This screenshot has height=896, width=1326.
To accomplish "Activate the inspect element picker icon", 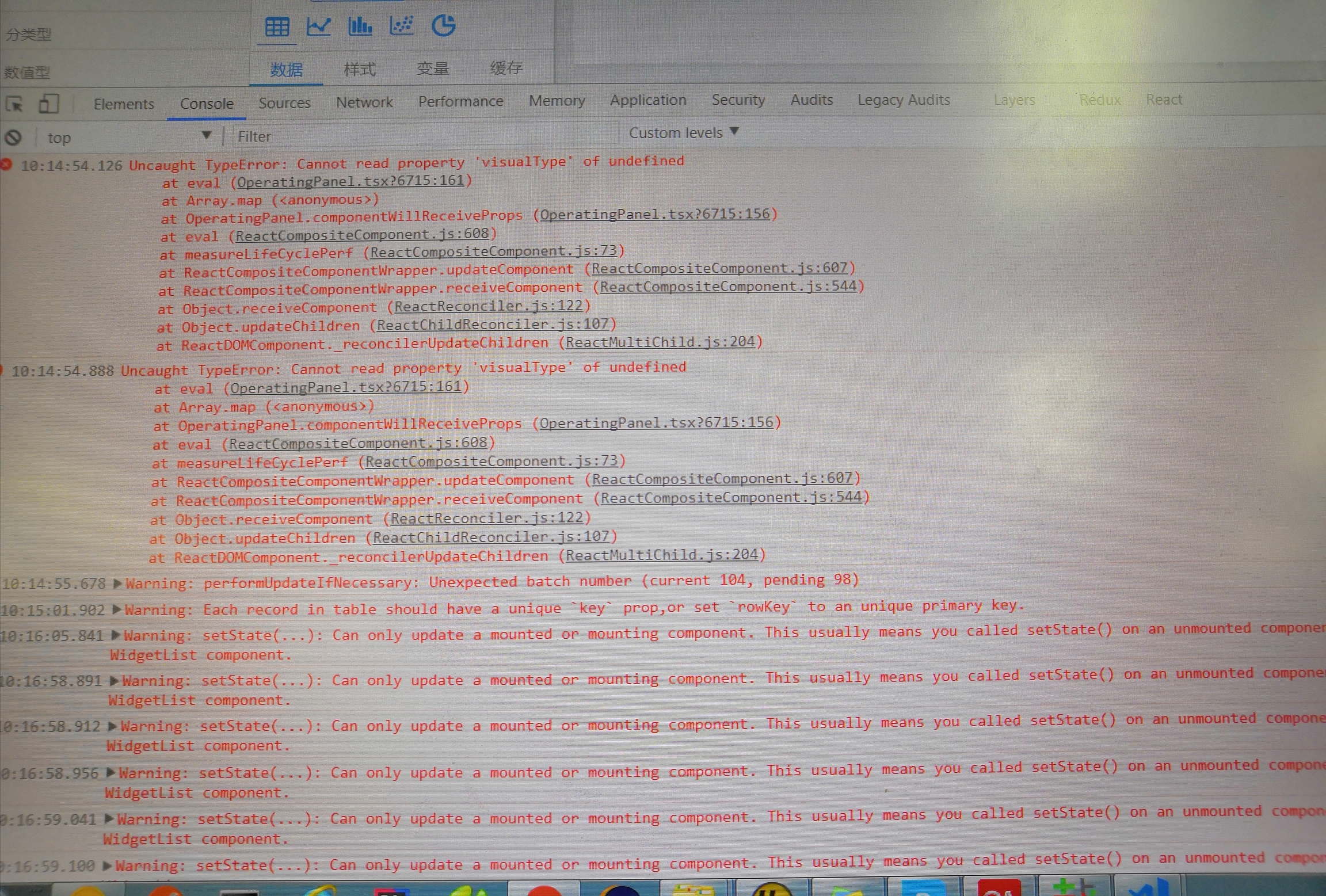I will click(x=14, y=105).
